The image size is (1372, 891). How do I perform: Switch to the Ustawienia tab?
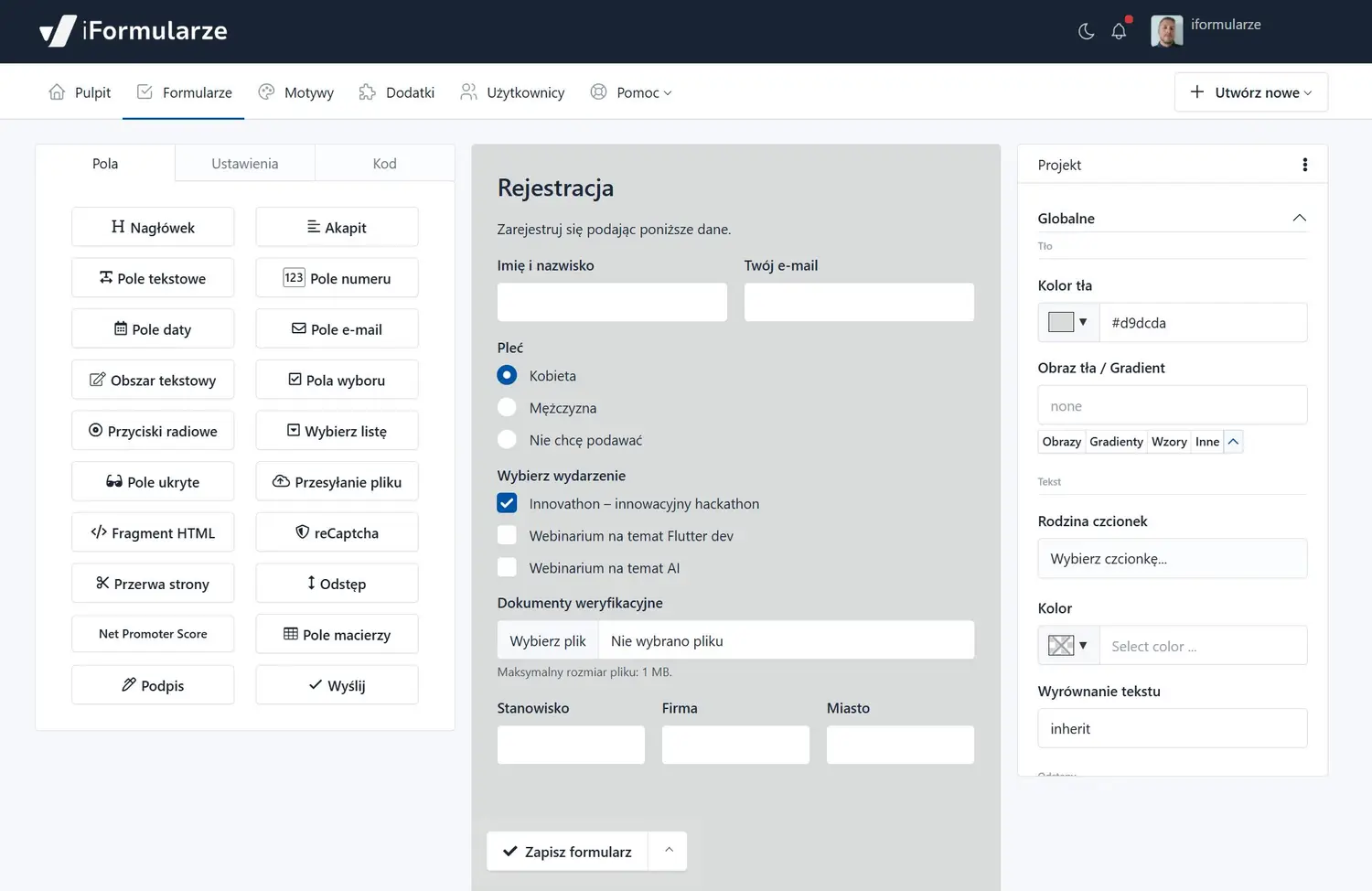pyautogui.click(x=244, y=164)
